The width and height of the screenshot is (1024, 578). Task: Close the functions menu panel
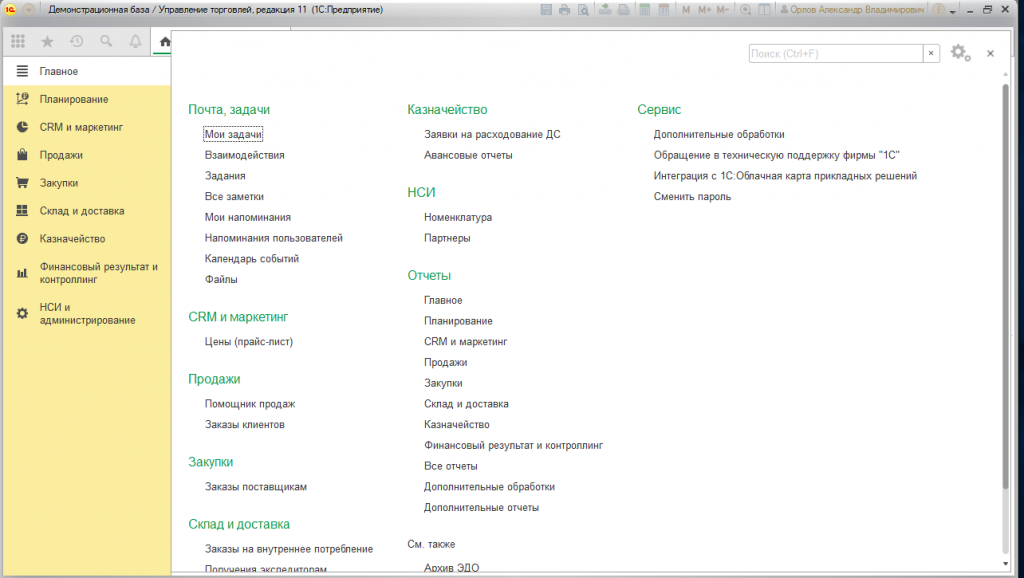click(990, 54)
